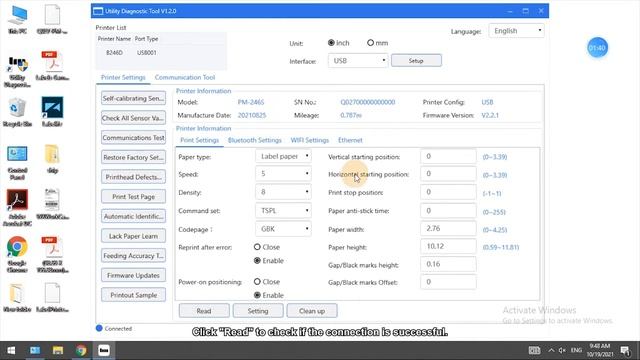Open the New folder desktop icon

(x=18, y=298)
